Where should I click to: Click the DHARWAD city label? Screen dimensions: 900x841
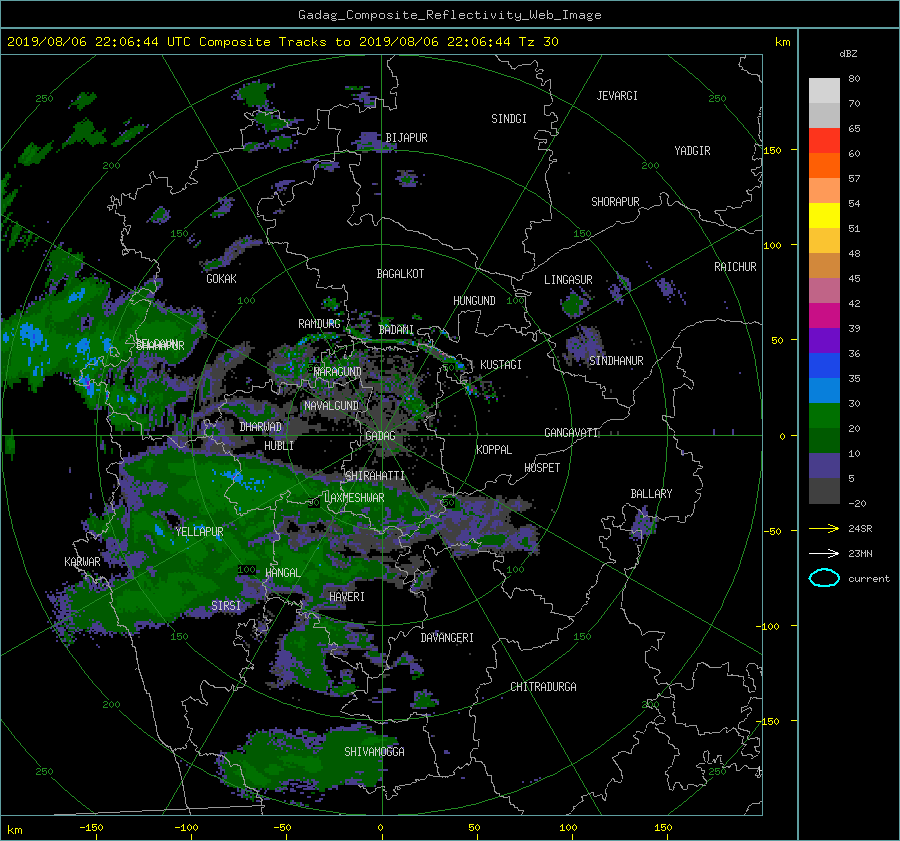point(261,427)
